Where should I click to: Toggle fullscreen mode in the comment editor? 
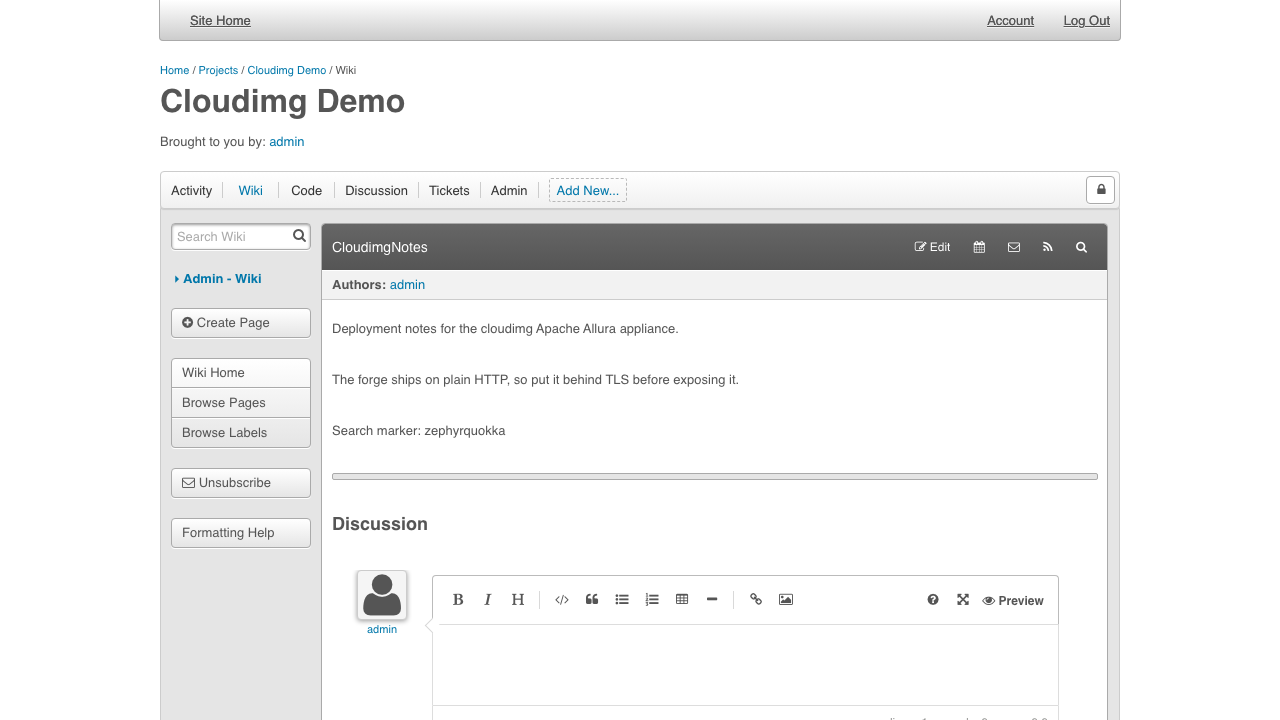pos(963,600)
